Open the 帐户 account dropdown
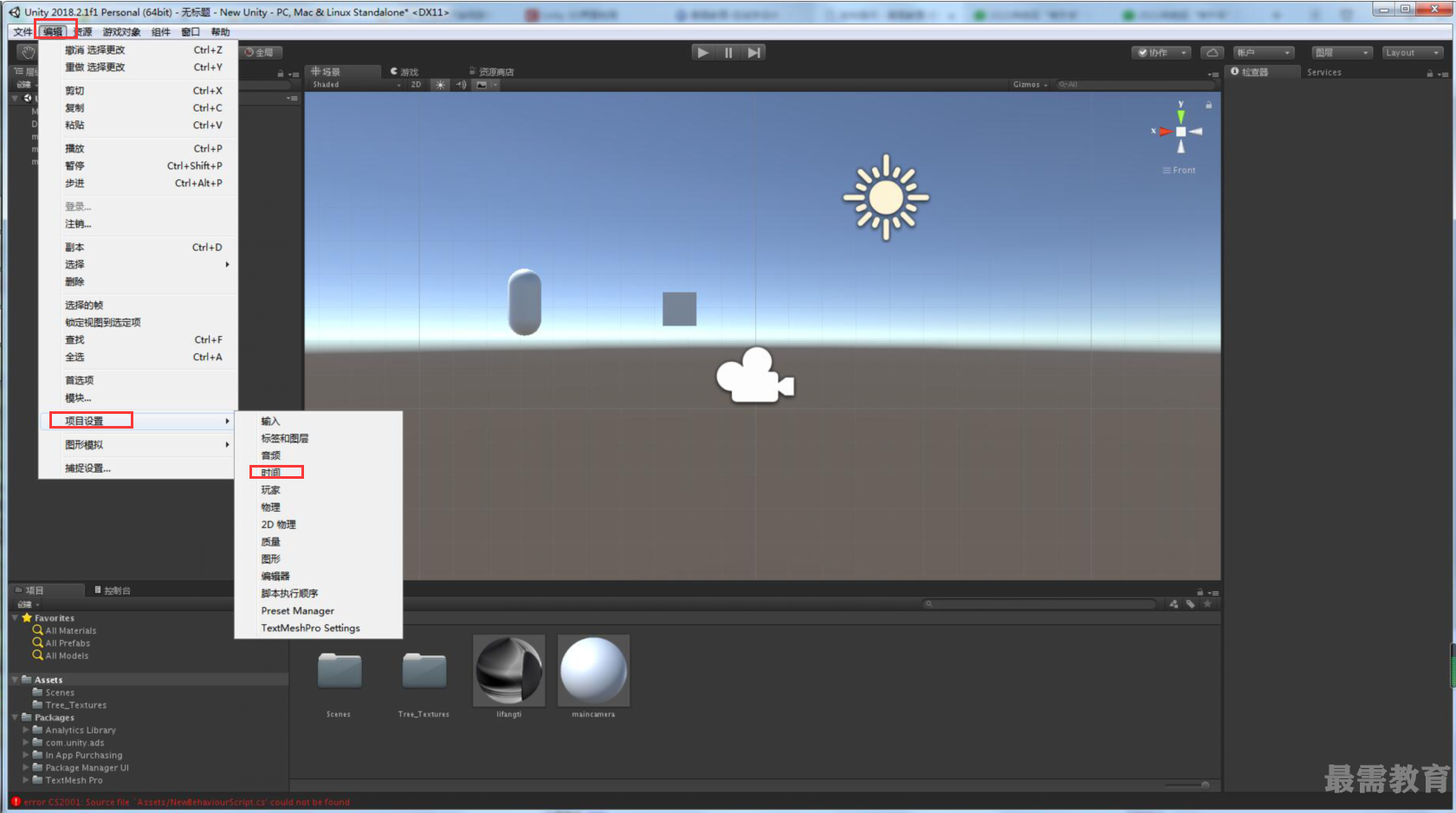The width and height of the screenshot is (1456, 813). (x=1263, y=53)
